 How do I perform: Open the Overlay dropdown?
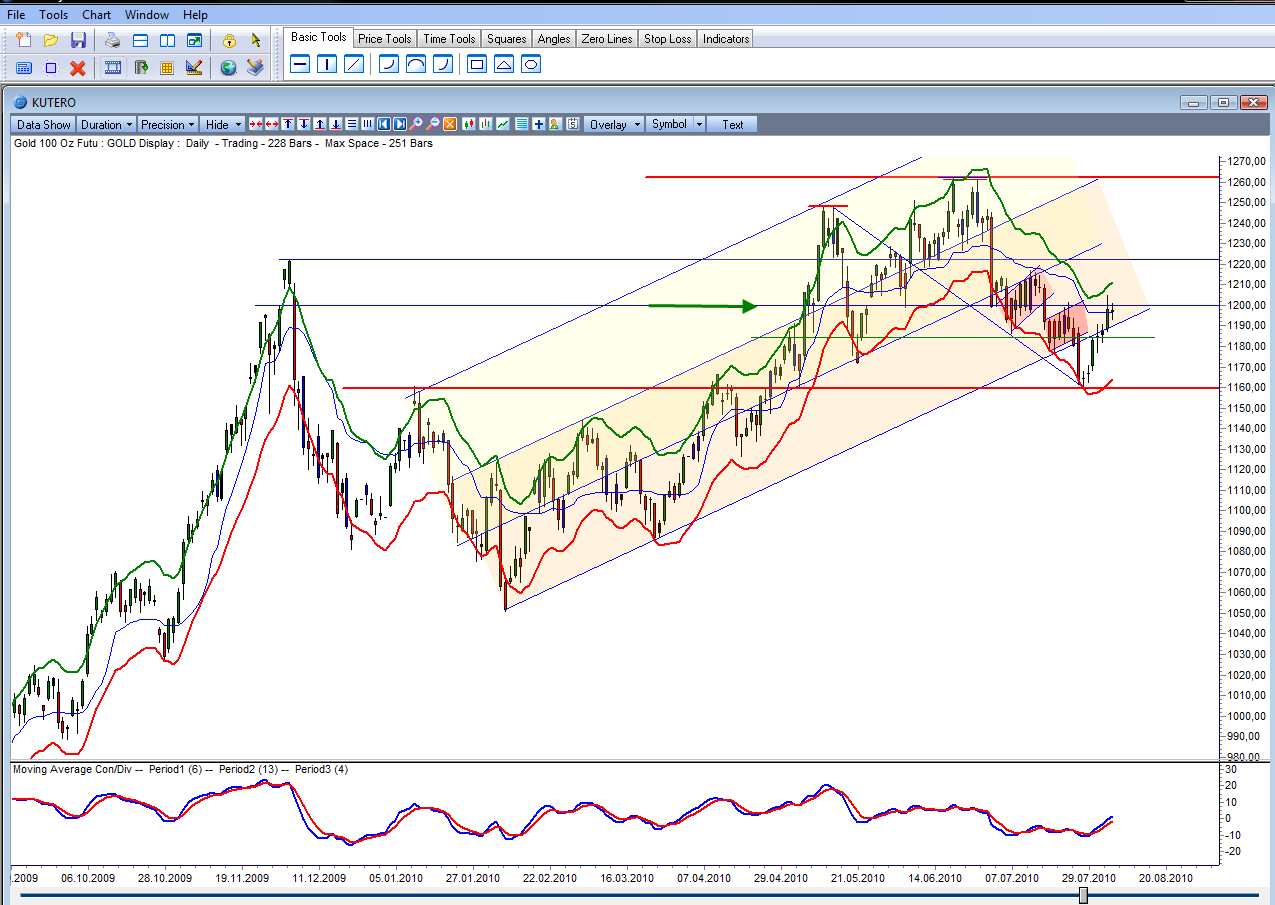click(x=613, y=125)
